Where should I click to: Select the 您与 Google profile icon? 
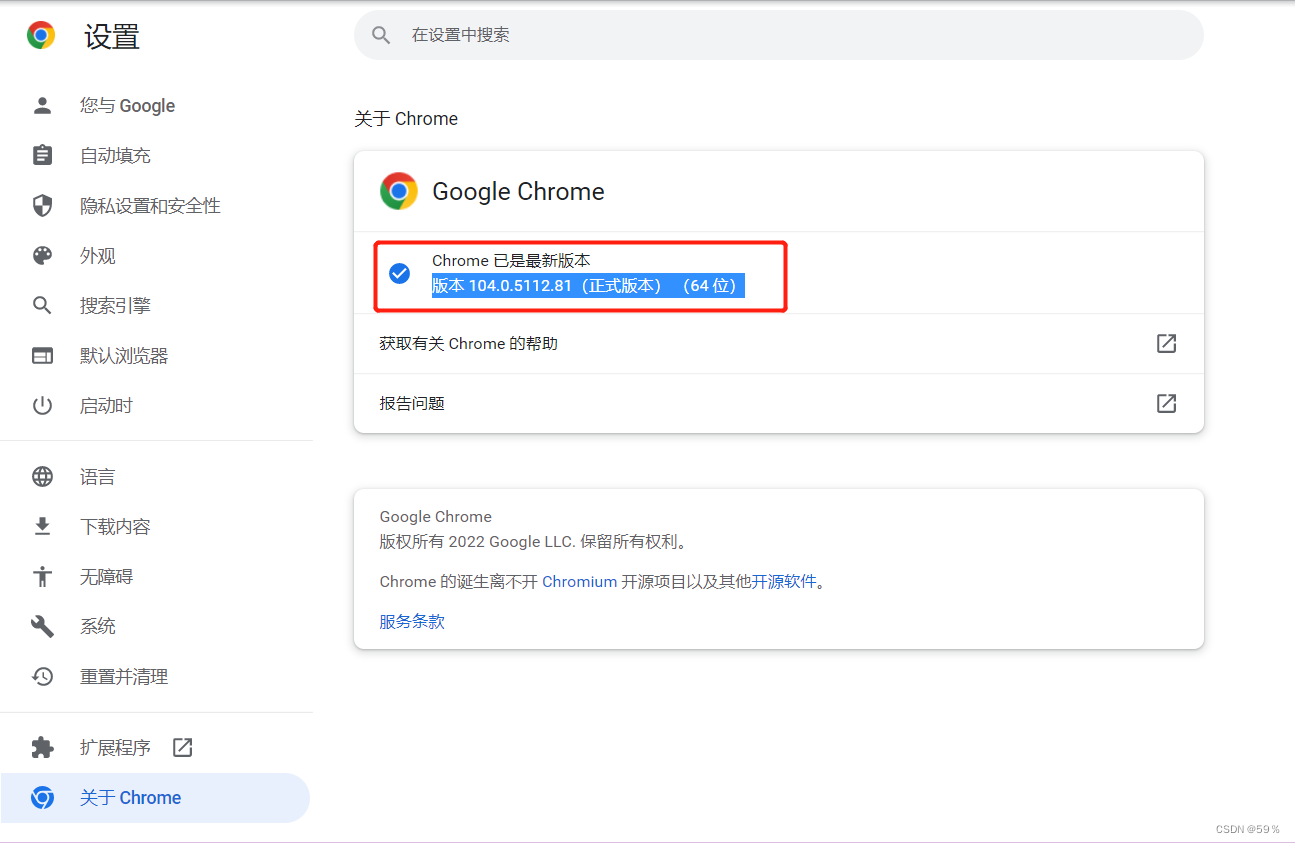click(x=42, y=105)
